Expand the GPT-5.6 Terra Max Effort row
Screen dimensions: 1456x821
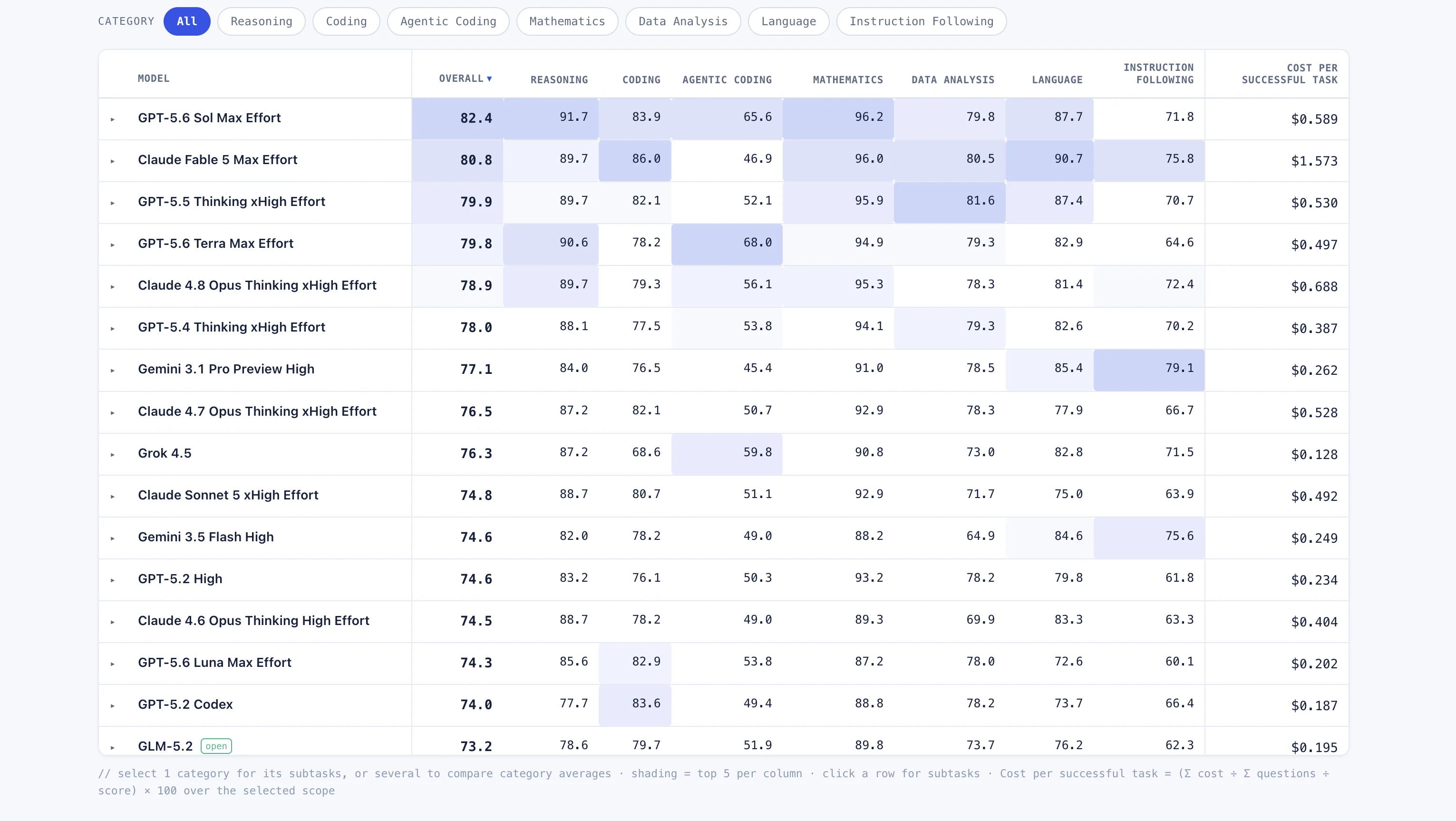113,245
